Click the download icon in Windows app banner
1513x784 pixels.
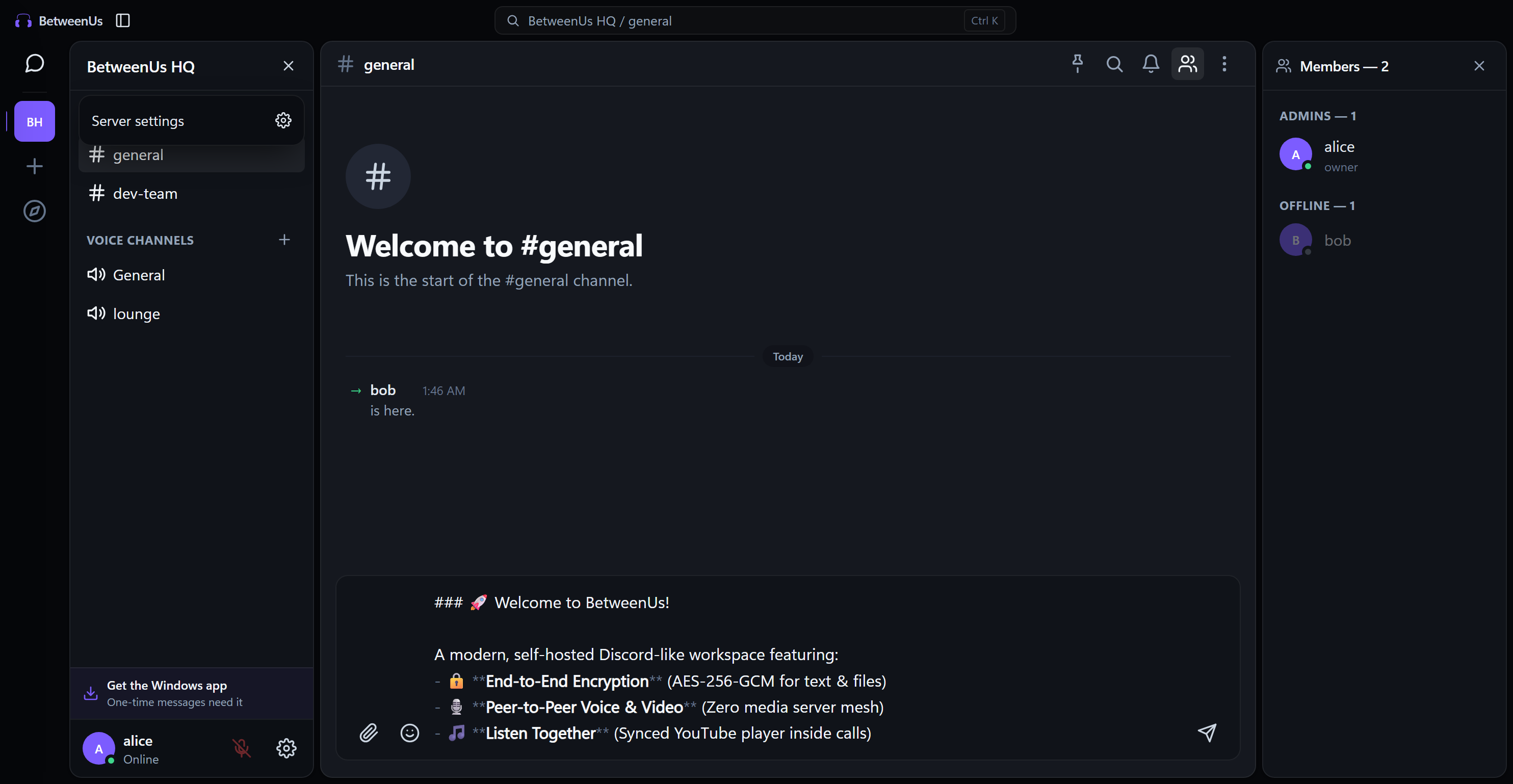[x=91, y=693]
